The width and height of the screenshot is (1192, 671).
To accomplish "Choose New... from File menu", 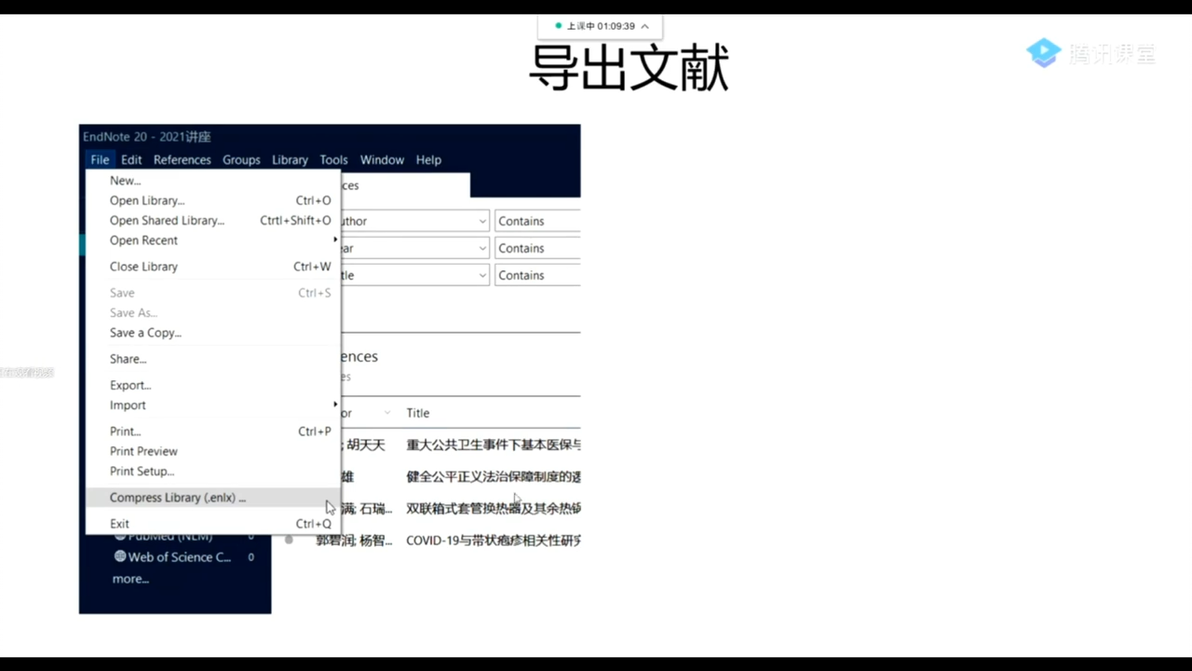I will (213, 180).
